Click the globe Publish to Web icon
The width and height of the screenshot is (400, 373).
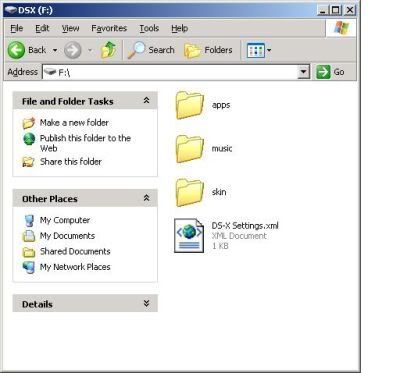coord(29,139)
